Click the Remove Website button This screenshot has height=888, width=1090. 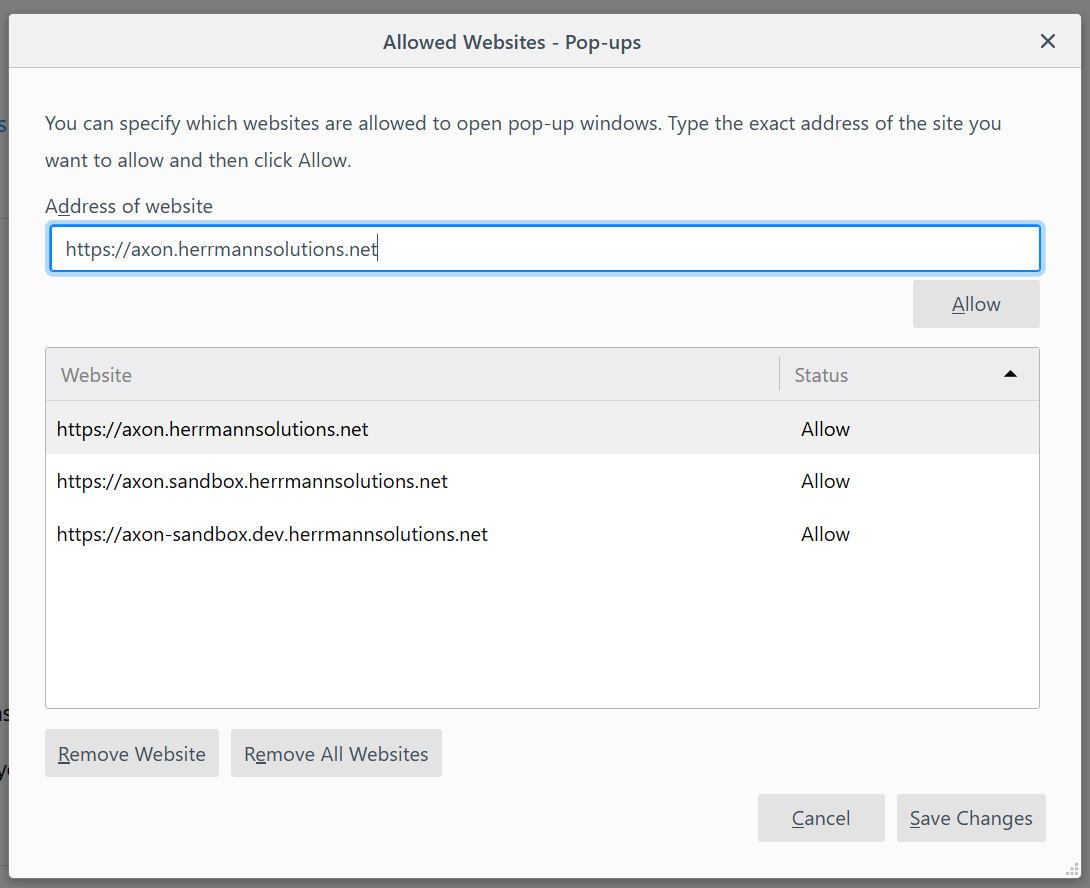pyautogui.click(x=131, y=753)
